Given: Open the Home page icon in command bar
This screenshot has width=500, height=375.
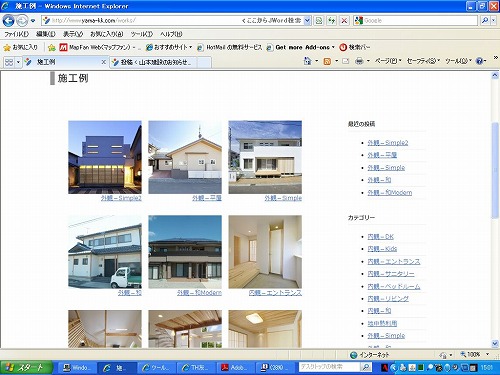Looking at the screenshot, I should point(307,61).
